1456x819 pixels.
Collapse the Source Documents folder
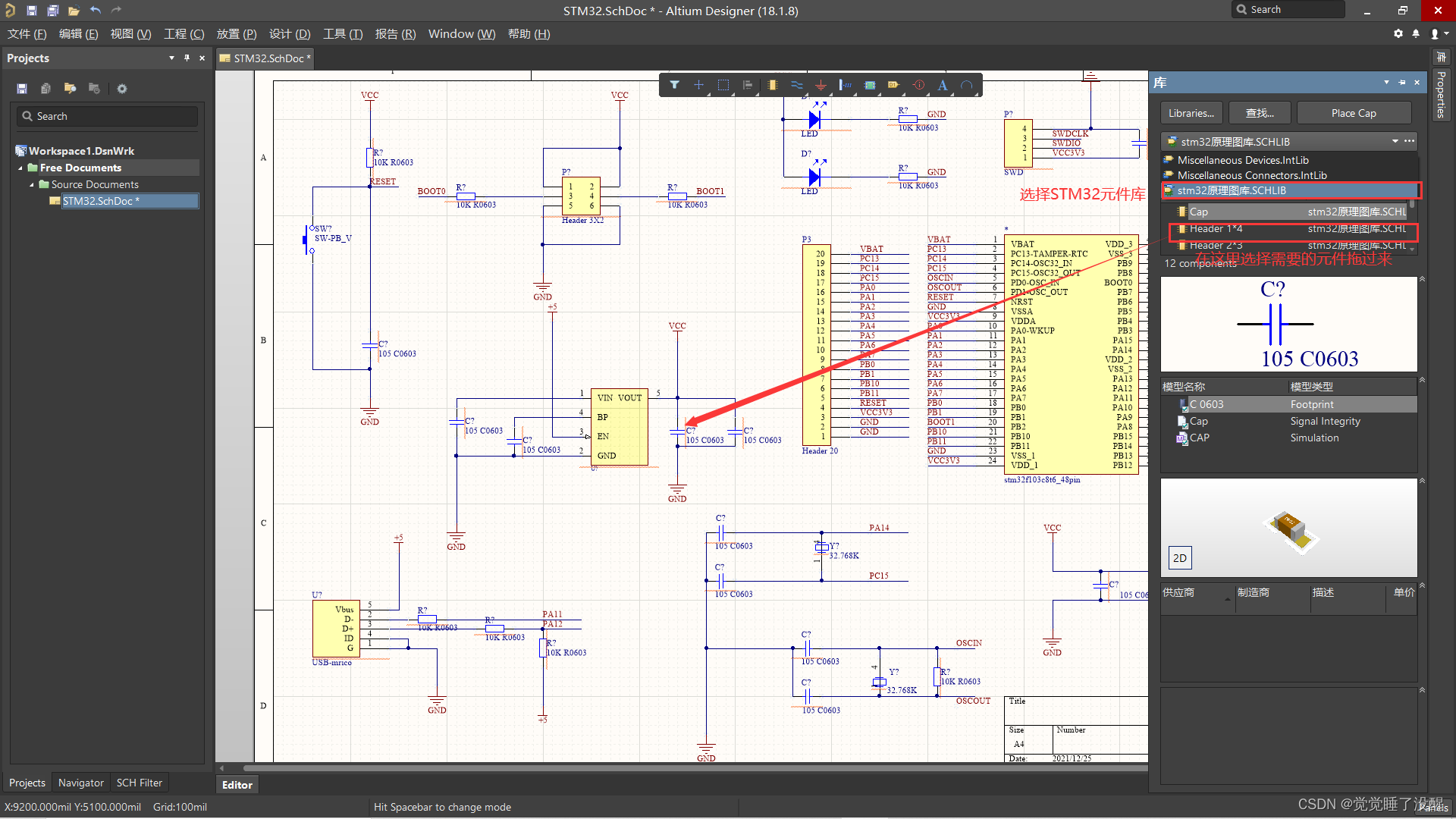pos(32,184)
